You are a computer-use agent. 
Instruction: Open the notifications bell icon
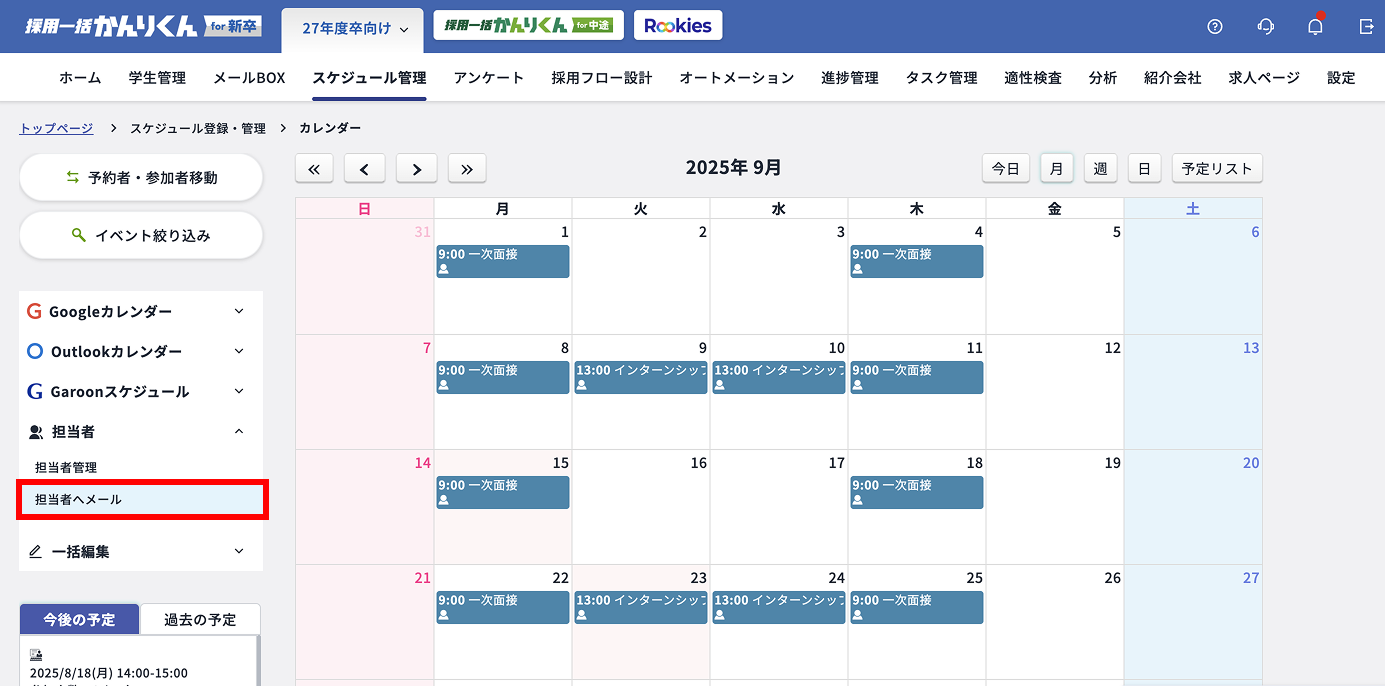point(1315,27)
